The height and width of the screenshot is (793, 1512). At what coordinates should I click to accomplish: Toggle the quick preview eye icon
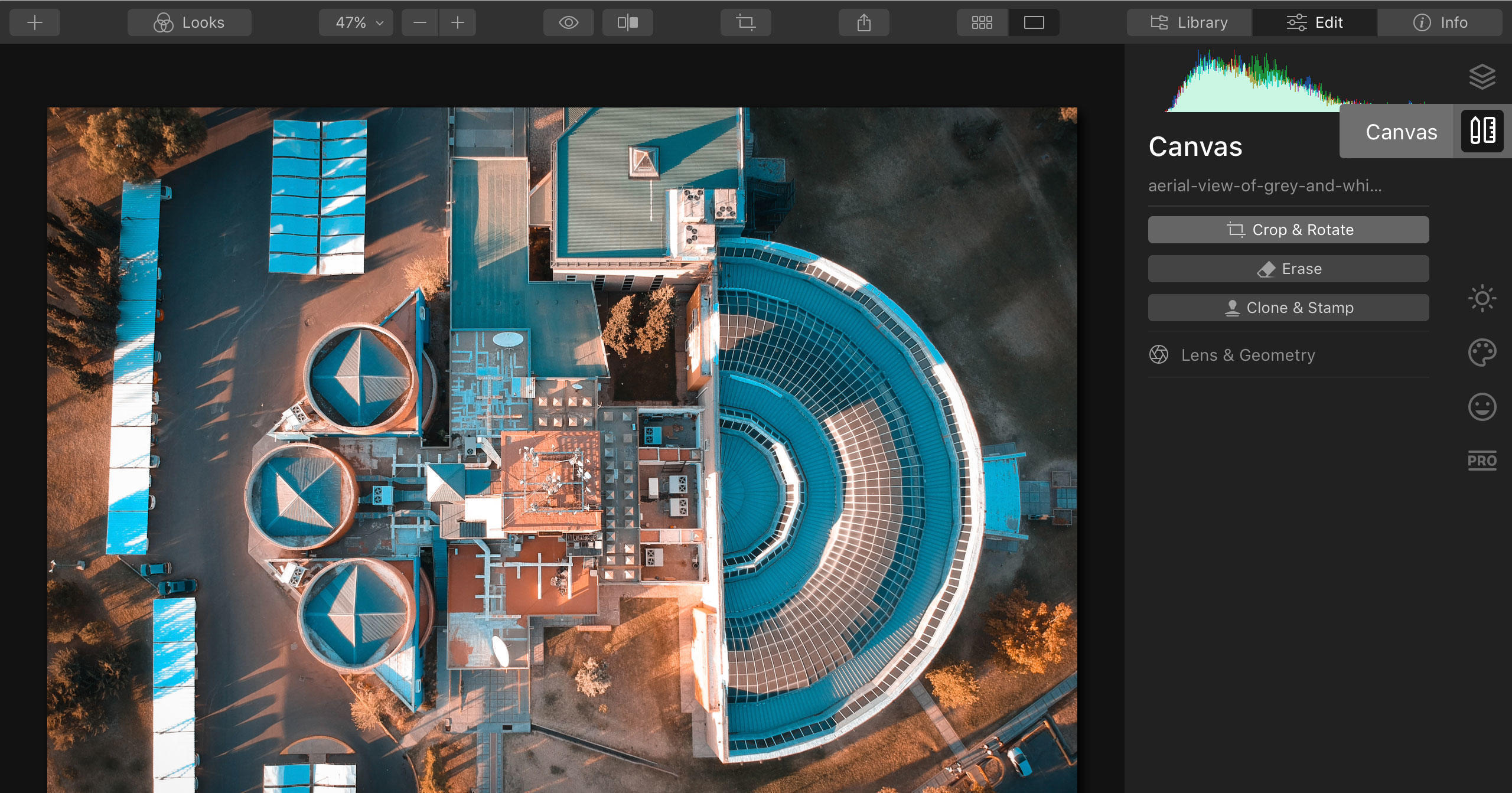pyautogui.click(x=568, y=22)
